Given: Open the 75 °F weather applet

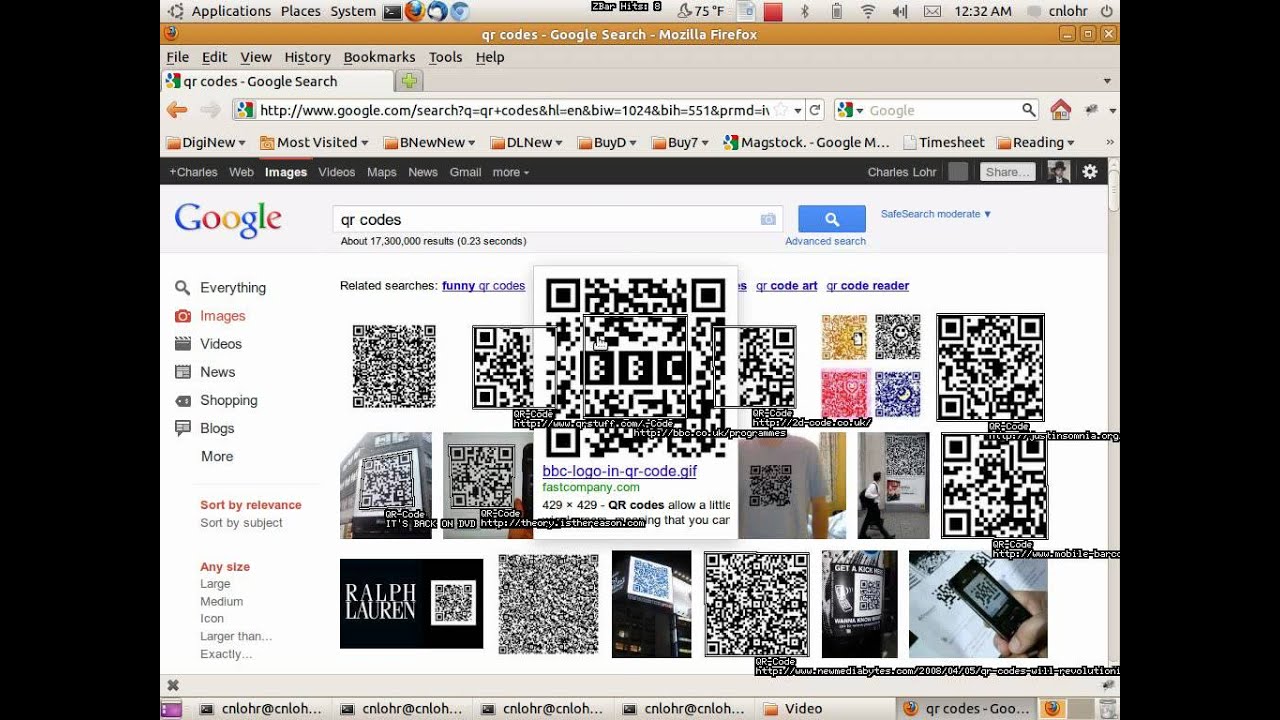Looking at the screenshot, I should [x=700, y=11].
